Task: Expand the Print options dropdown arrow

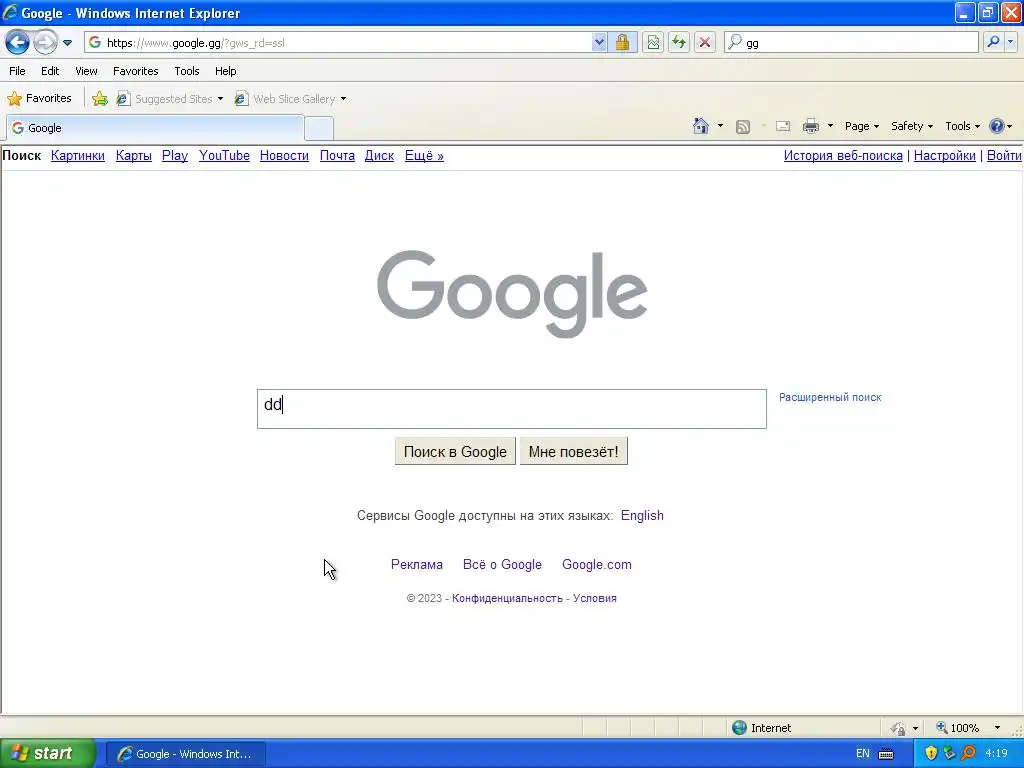Action: click(830, 126)
